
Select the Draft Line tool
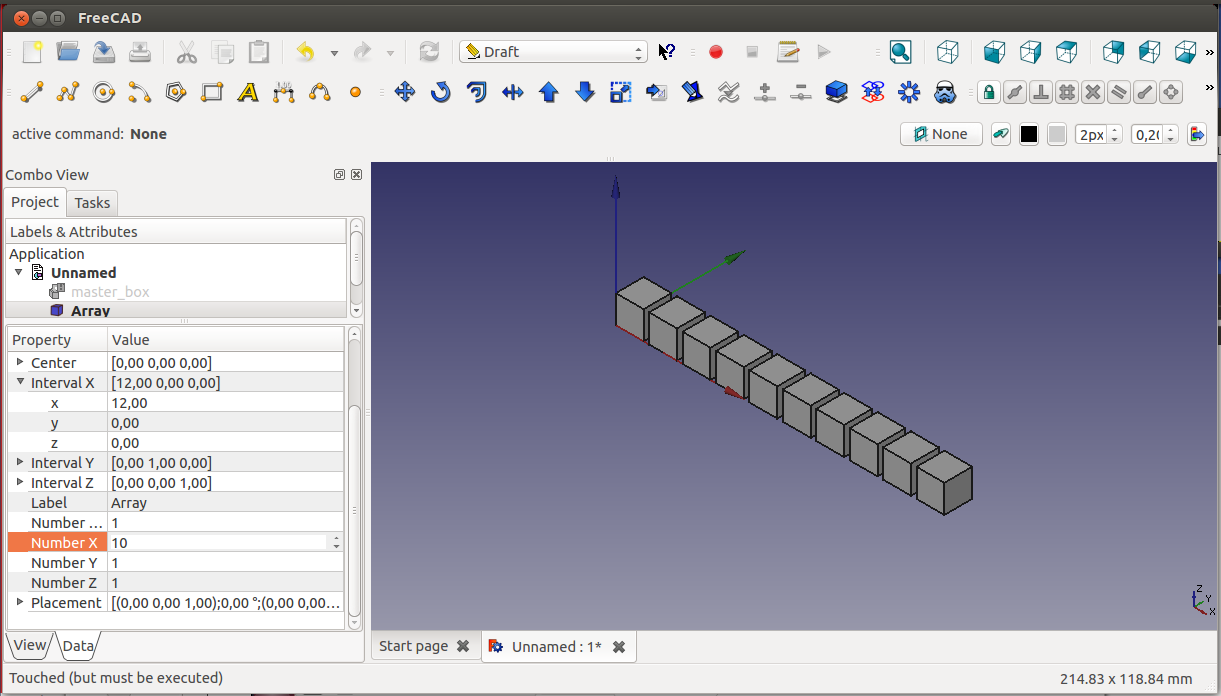[x=32, y=93]
